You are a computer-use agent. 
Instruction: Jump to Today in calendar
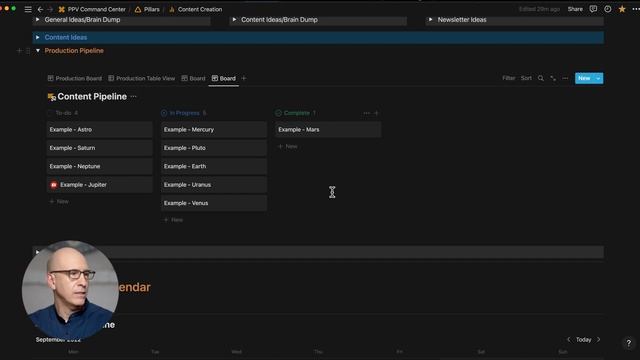pos(583,340)
